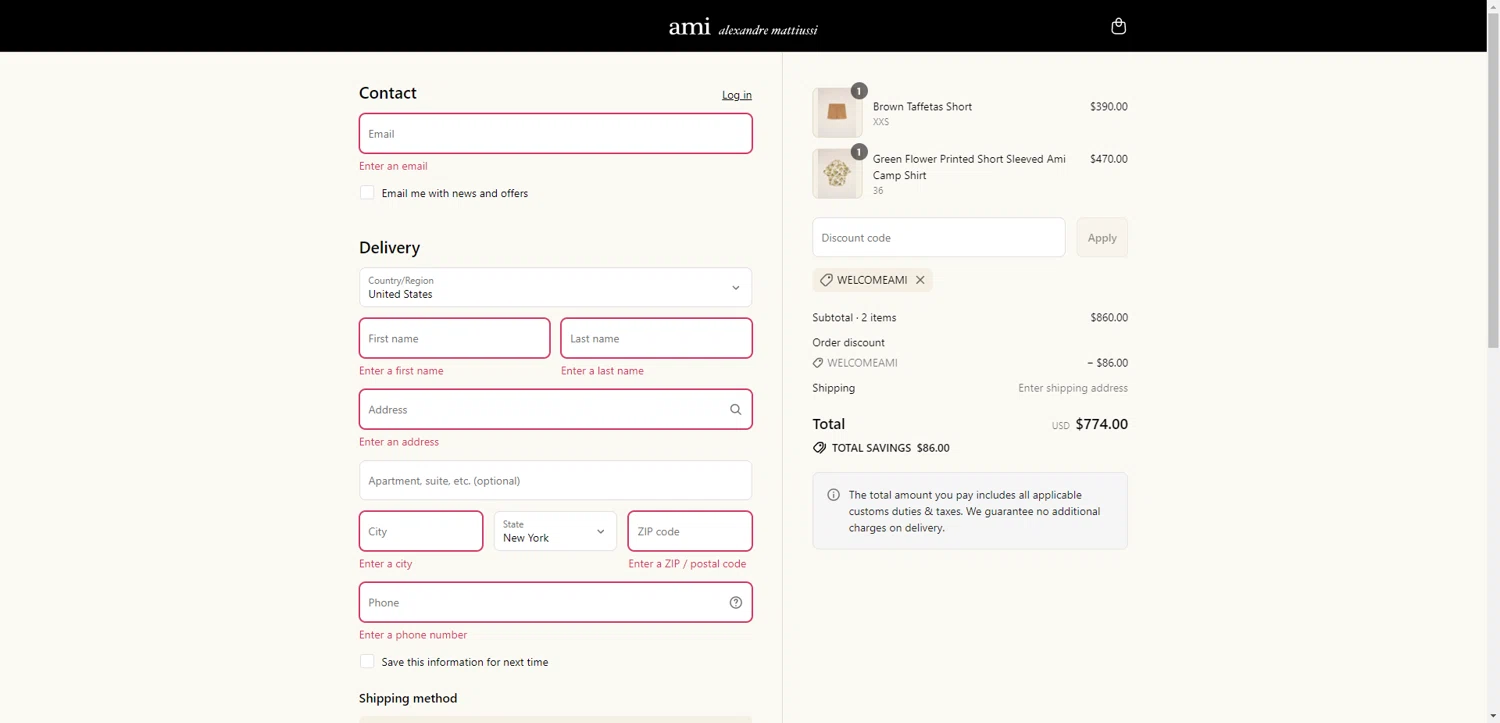This screenshot has height=723, width=1500.
Task: Open the Country/Region dropdown
Action: click(x=555, y=287)
